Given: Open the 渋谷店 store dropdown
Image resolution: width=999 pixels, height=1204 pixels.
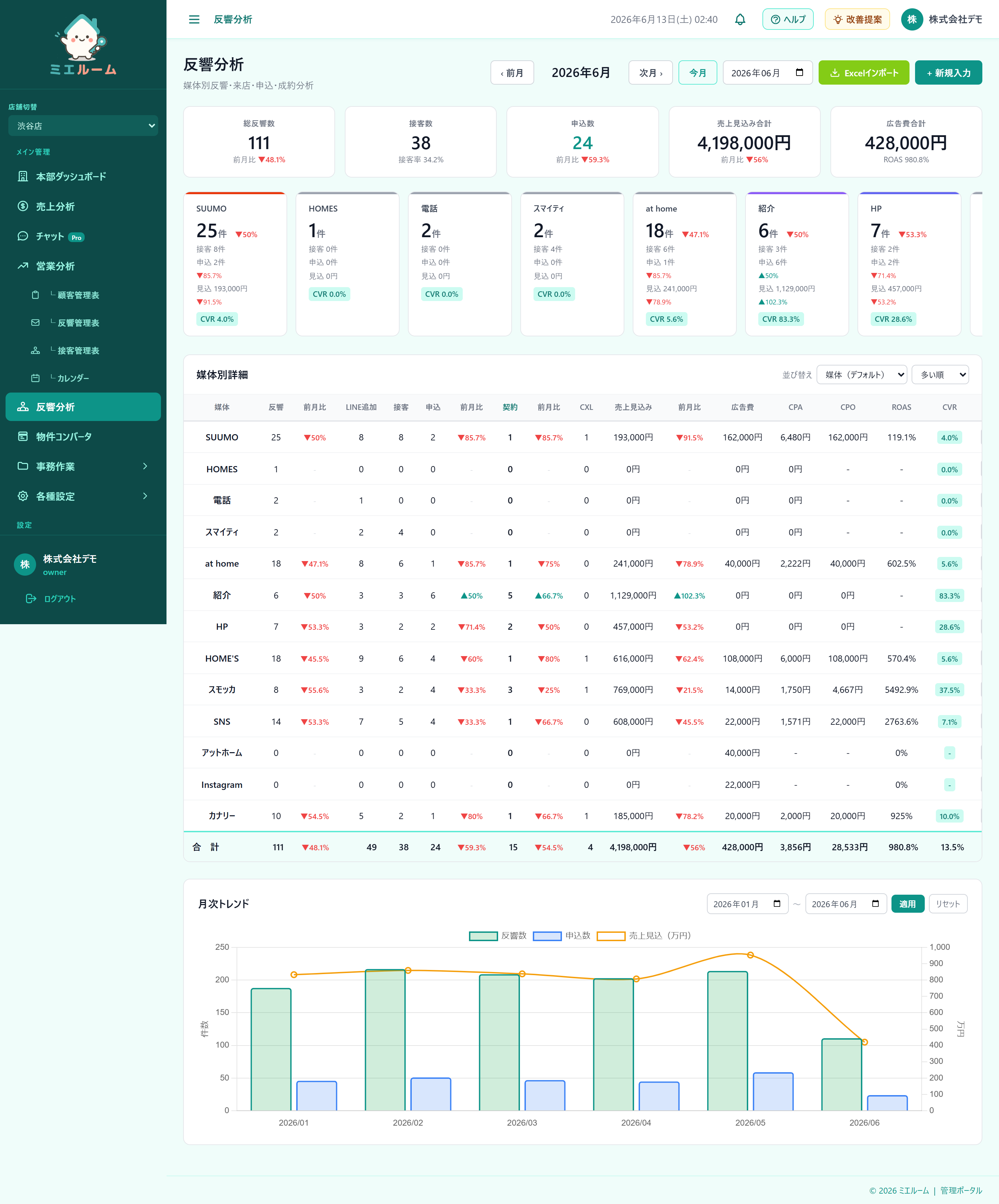Looking at the screenshot, I should point(83,126).
